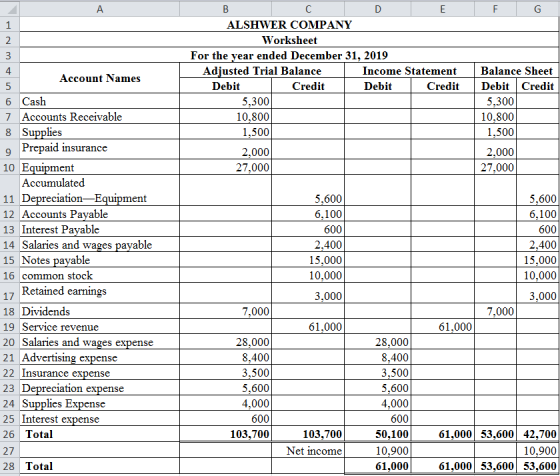Click Notes payable 15,000 in column C
This screenshot has height=476, width=560.
(308, 260)
